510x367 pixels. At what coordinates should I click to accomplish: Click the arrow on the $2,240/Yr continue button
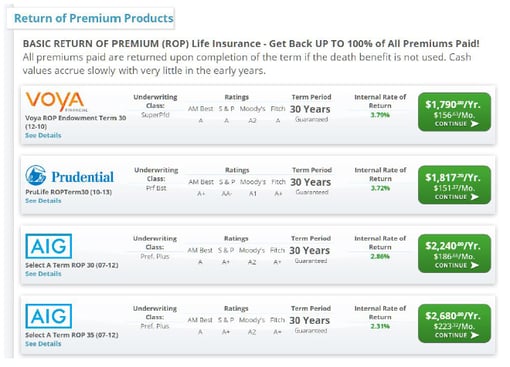pyautogui.click(x=475, y=265)
